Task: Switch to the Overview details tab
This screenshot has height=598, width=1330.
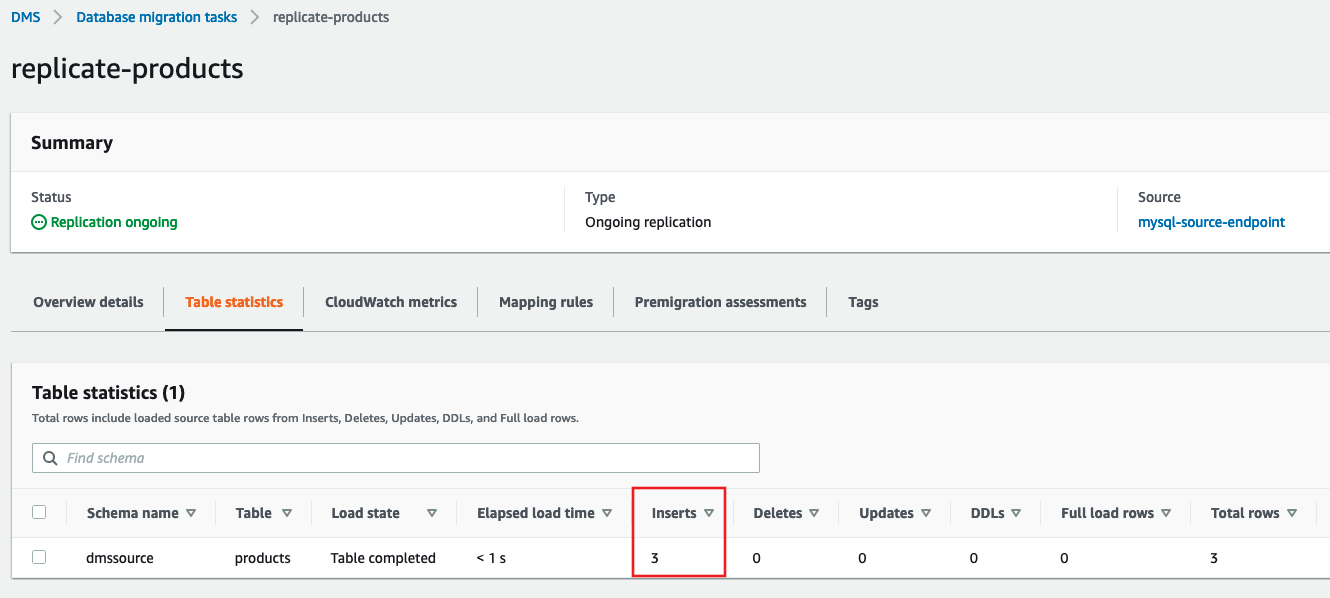Action: point(88,302)
